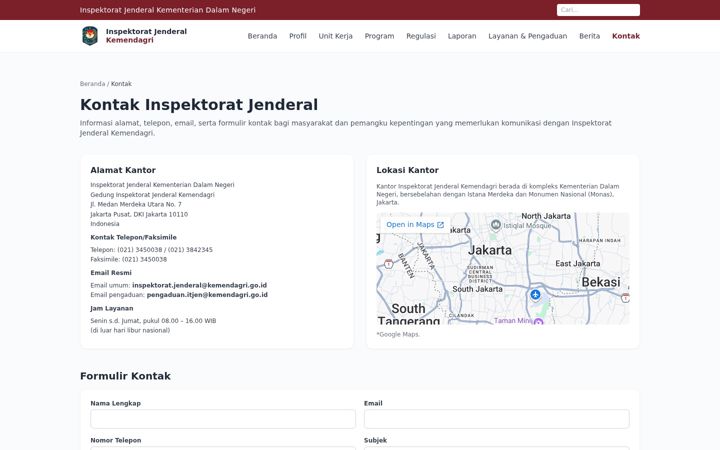Screen dimensions: 720x450
Task: Navigate to Laporan
Action: [x=462, y=36]
